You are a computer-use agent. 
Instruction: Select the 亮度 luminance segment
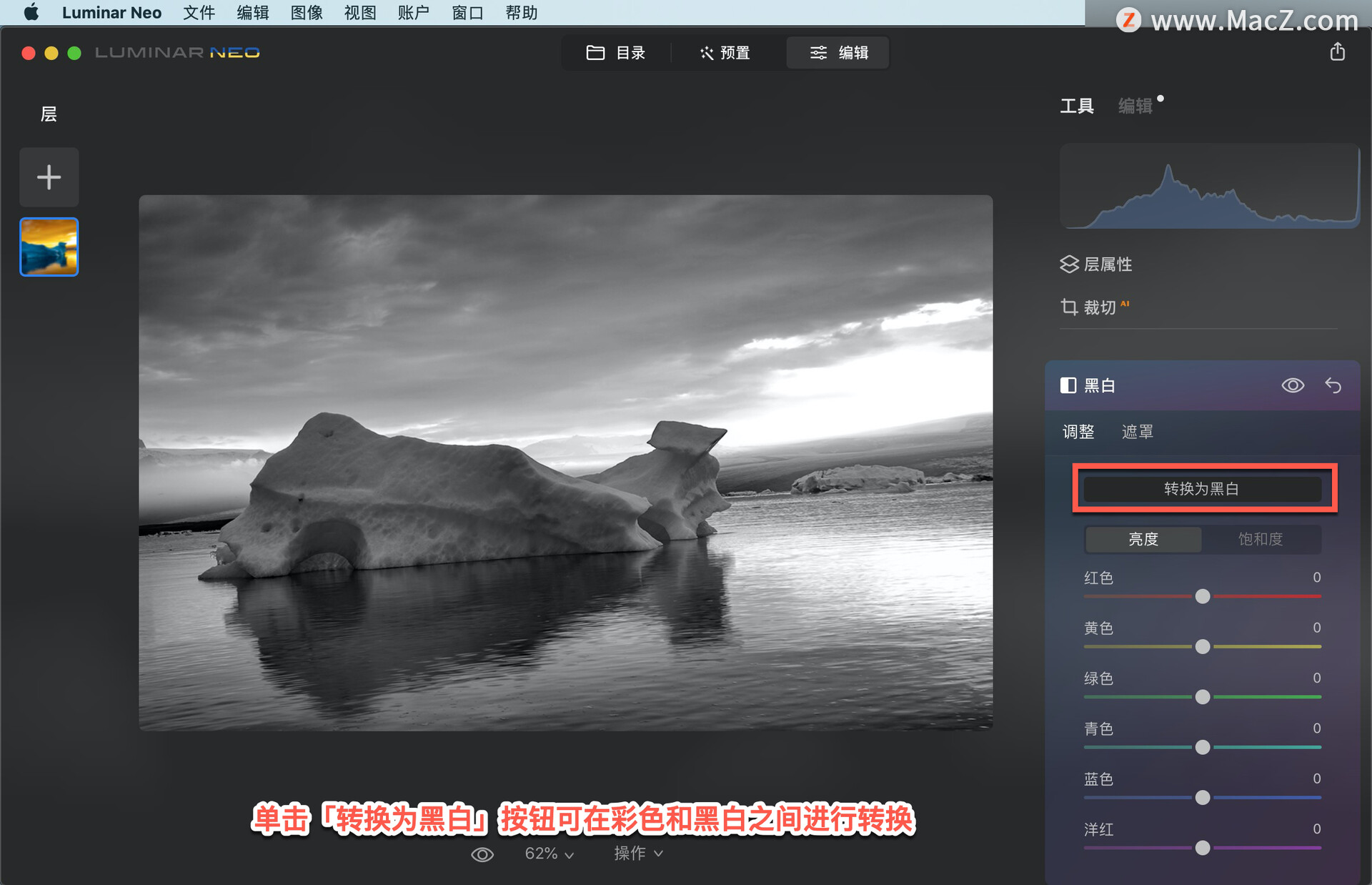(x=1143, y=539)
